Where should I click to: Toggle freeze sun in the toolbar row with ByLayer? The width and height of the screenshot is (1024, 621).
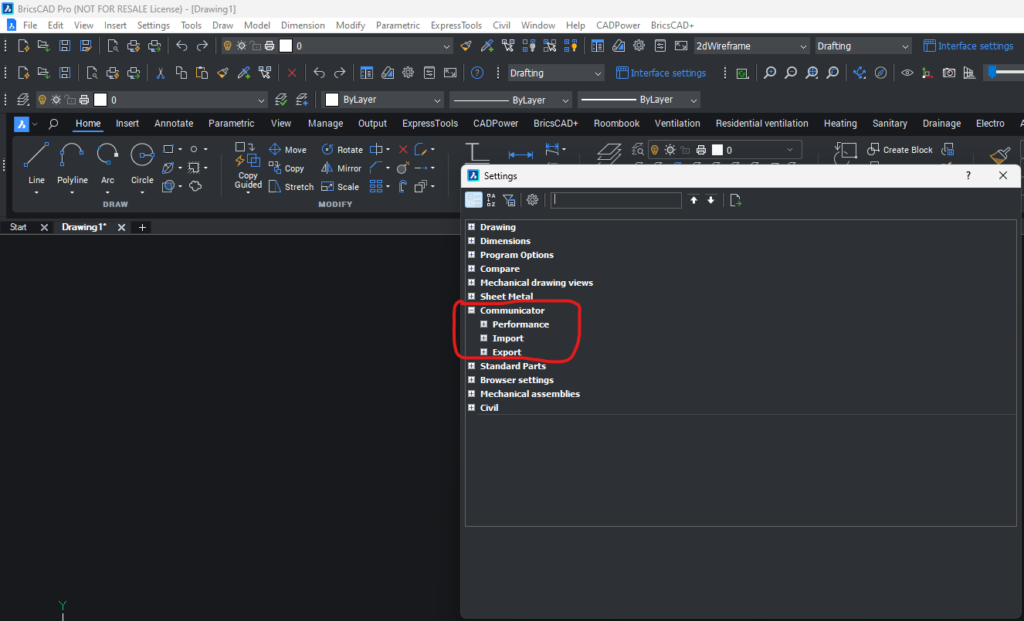(x=56, y=100)
